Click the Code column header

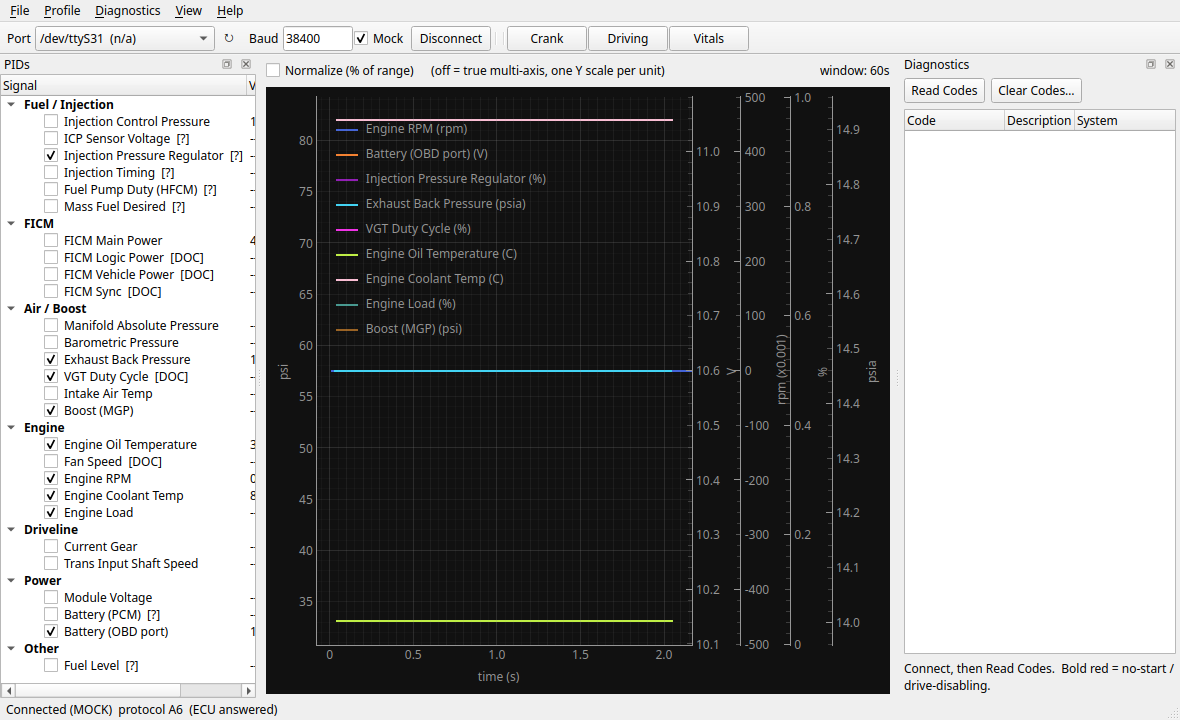coord(954,120)
